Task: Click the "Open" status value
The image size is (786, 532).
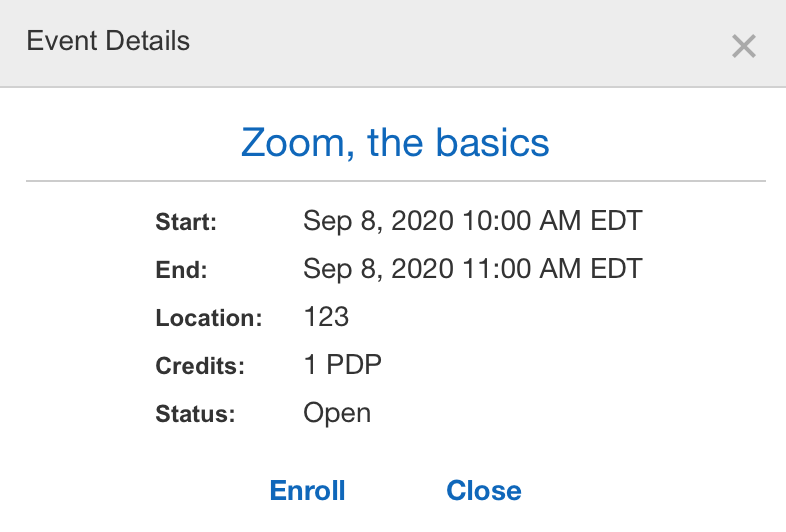Action: [337, 413]
